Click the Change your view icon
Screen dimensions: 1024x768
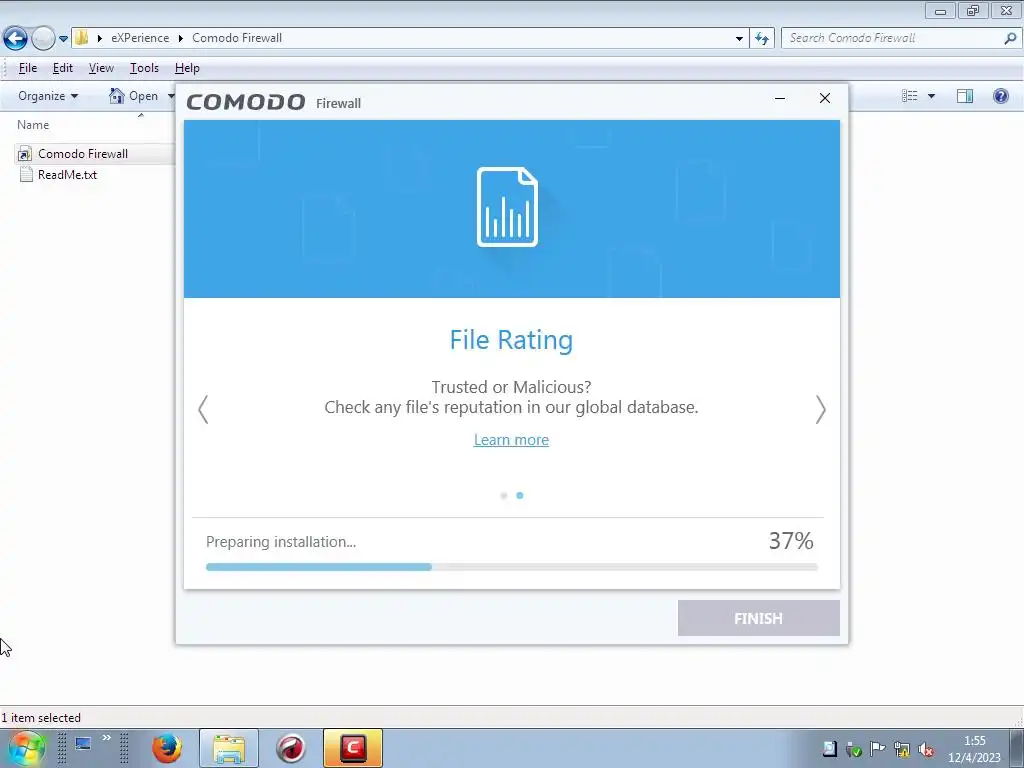910,96
